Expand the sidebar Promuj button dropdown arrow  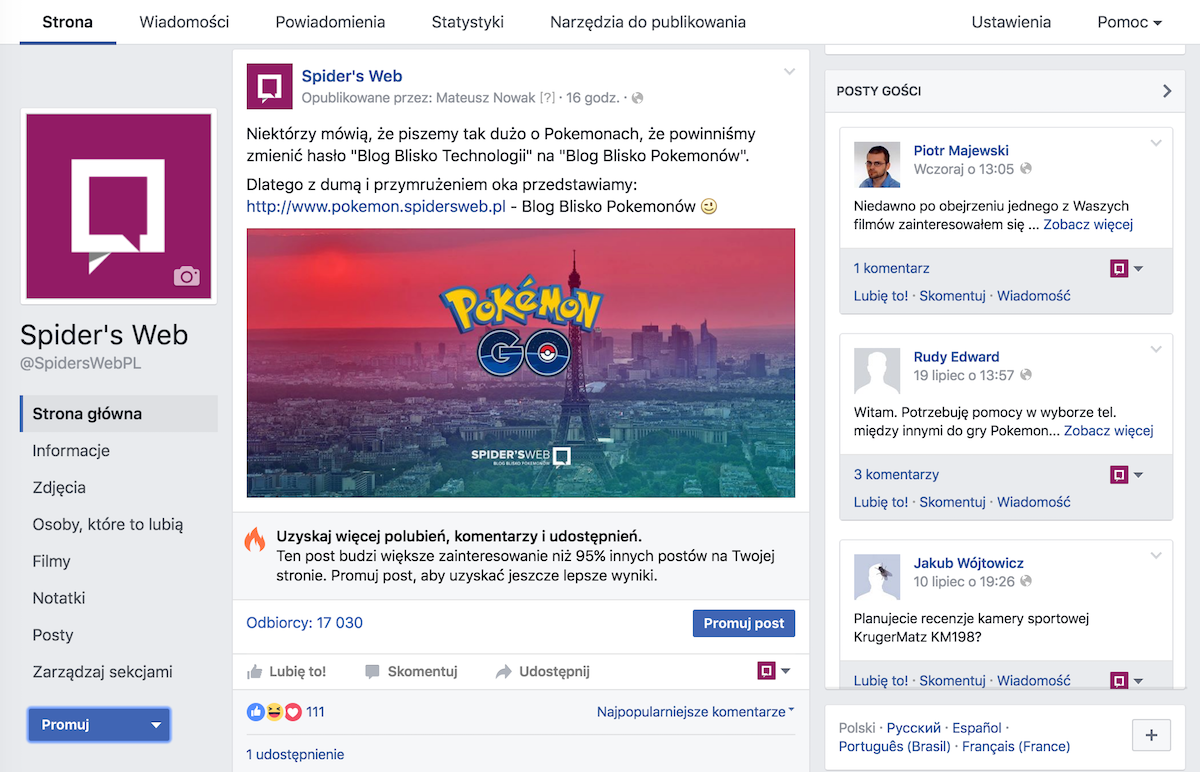156,725
